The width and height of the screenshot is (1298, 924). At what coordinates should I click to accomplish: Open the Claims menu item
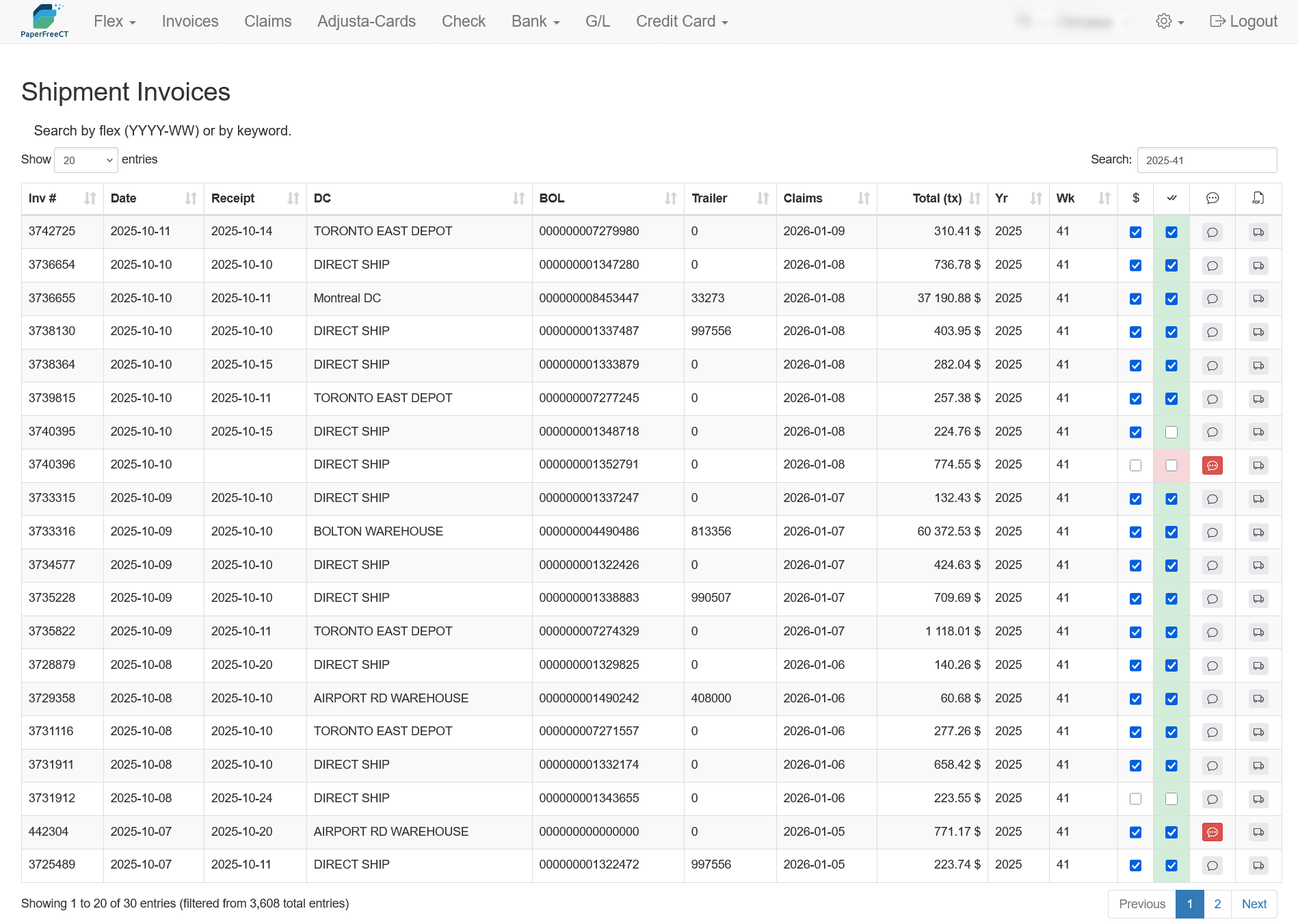tap(267, 22)
